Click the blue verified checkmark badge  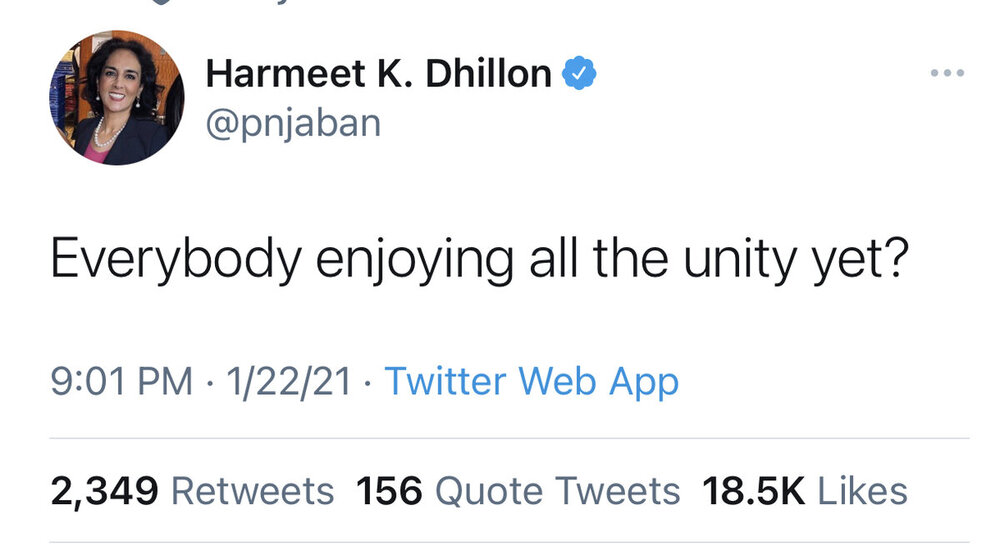[578, 73]
